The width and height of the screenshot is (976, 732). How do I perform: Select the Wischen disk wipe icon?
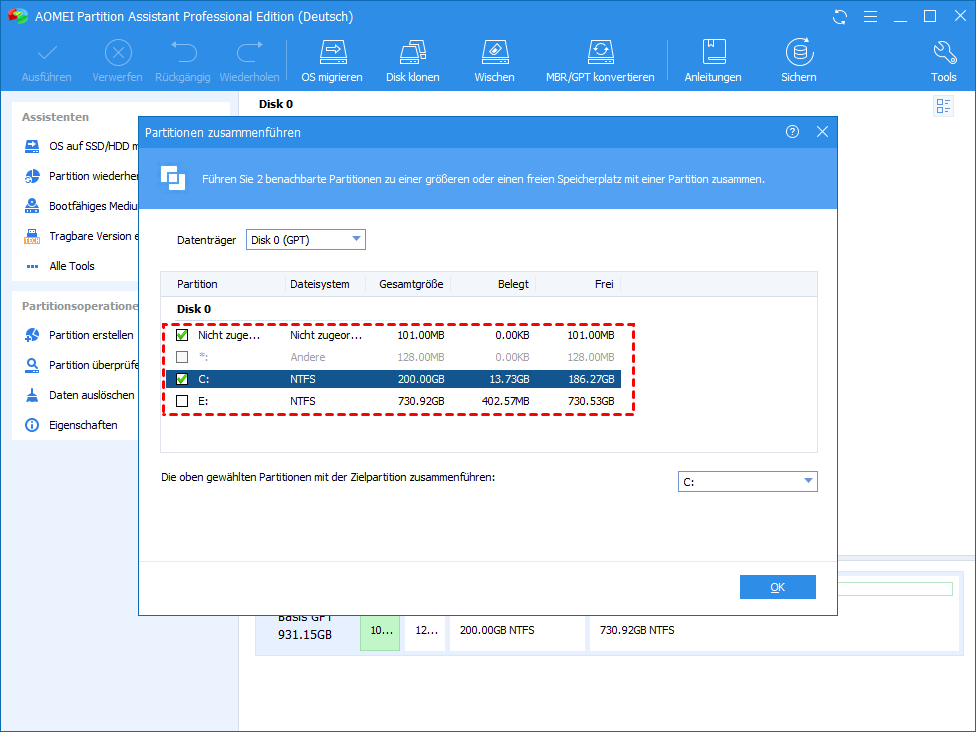point(495,52)
